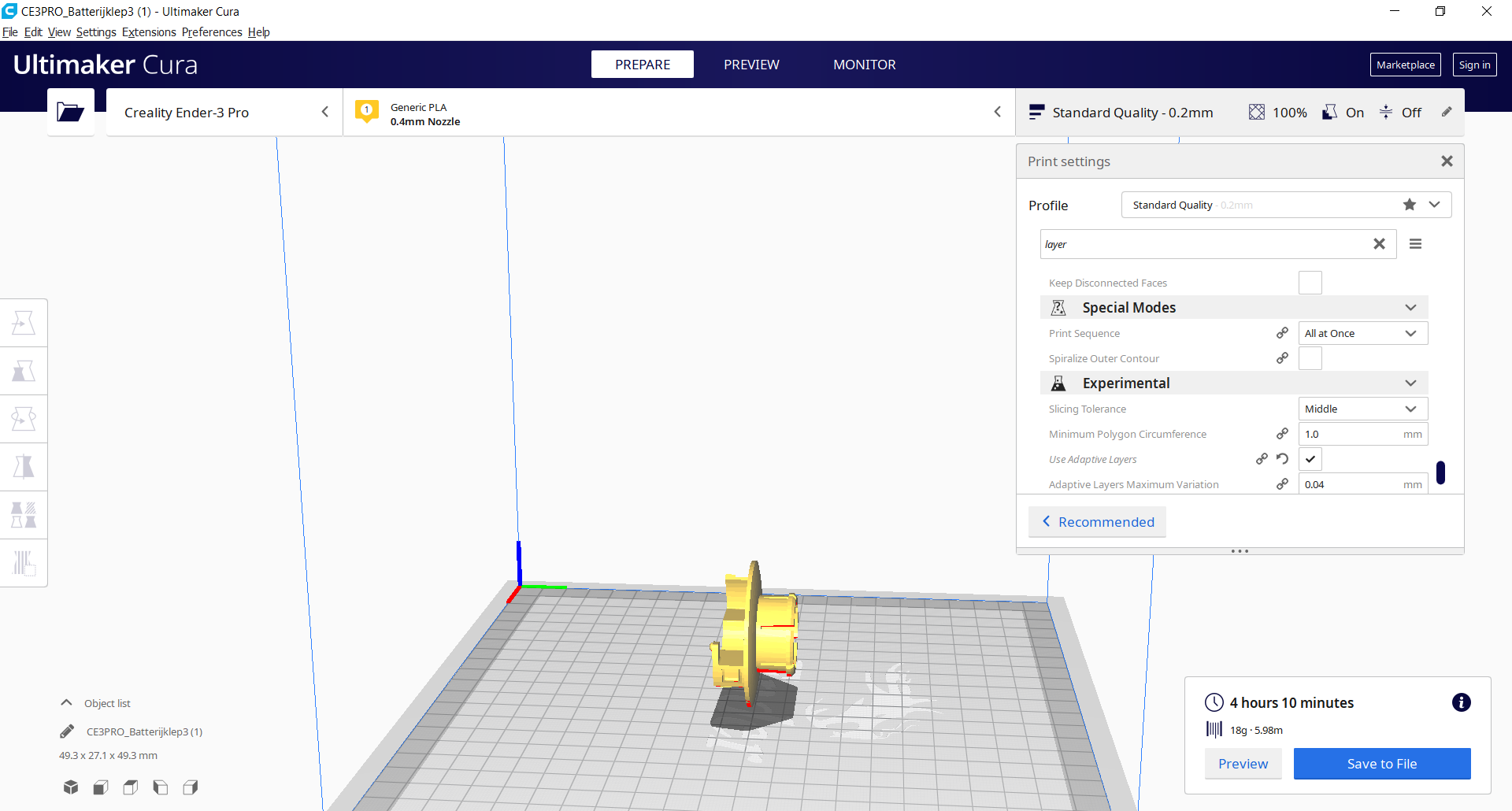
Task: Click link icon beside Adaptive Layers Maximum Variation
Action: 1283,484
